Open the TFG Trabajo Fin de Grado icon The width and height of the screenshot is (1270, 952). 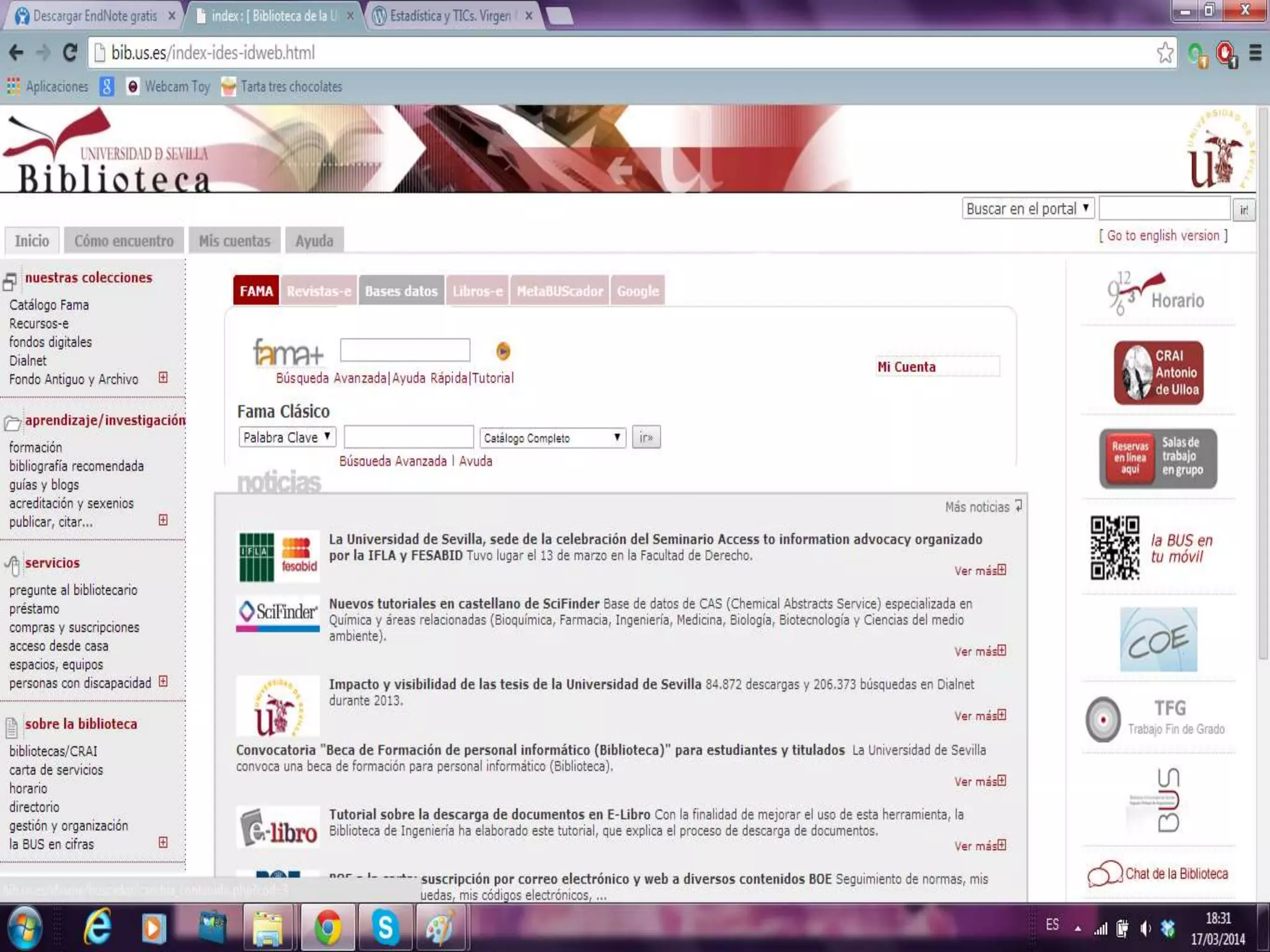point(1103,720)
